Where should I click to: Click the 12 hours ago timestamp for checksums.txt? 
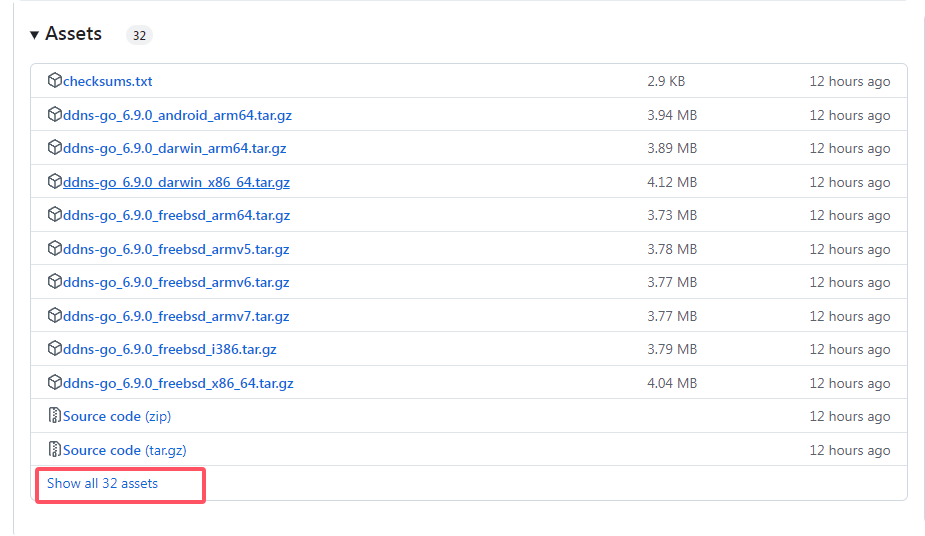849,81
